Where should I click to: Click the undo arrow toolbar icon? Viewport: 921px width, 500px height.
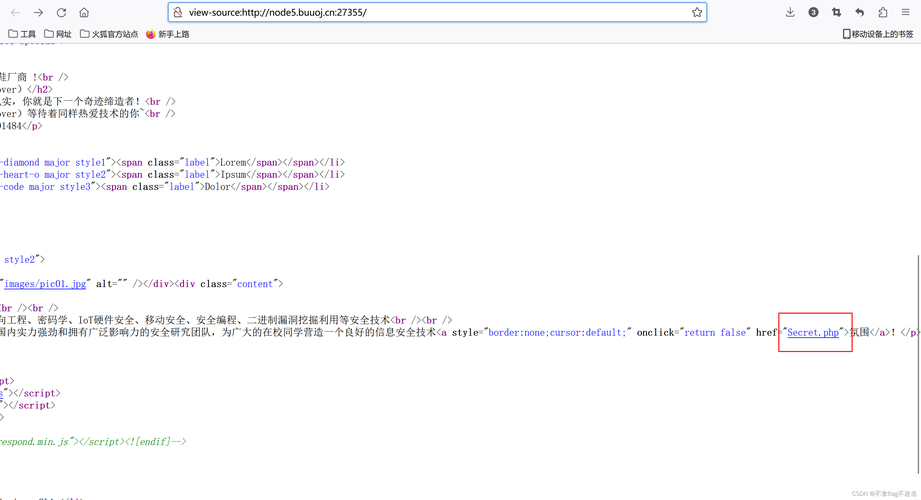pos(859,12)
